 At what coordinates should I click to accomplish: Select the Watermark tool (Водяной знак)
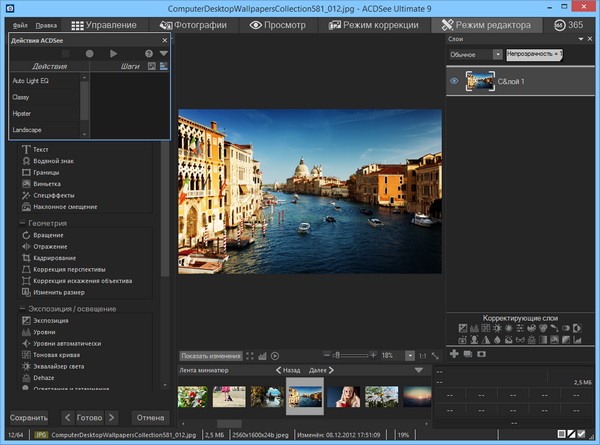coord(52,160)
